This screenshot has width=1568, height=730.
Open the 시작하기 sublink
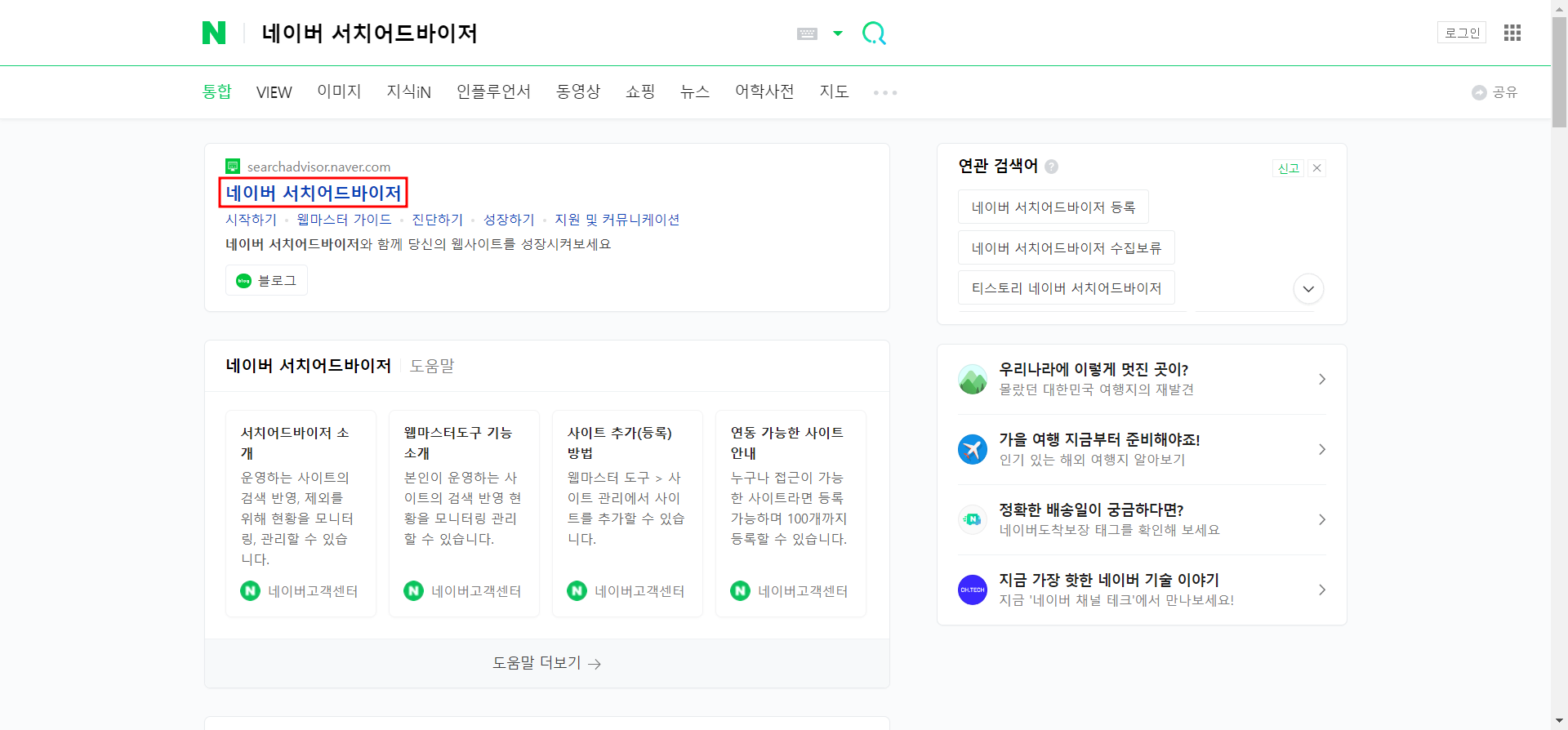pos(252,220)
